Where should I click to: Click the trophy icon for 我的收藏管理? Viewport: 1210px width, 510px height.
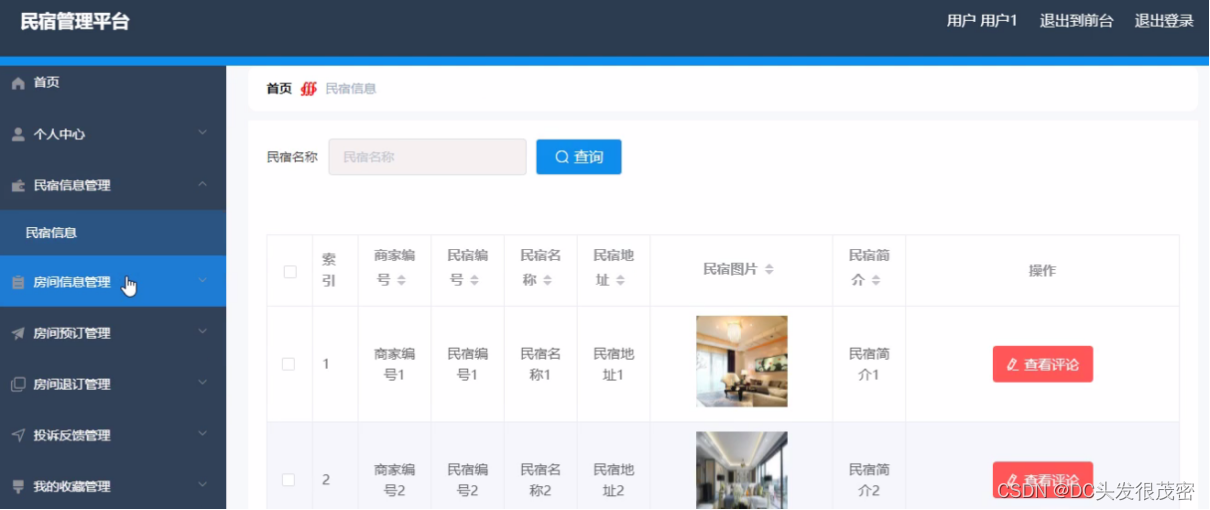(x=18, y=486)
